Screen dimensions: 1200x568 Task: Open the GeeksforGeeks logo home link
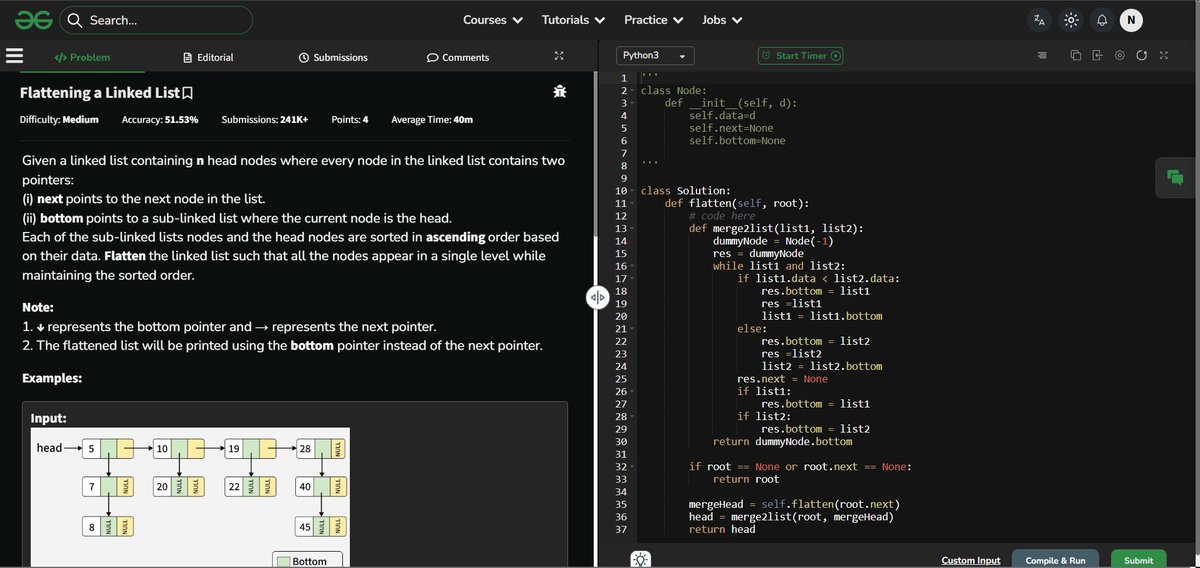click(x=34, y=19)
